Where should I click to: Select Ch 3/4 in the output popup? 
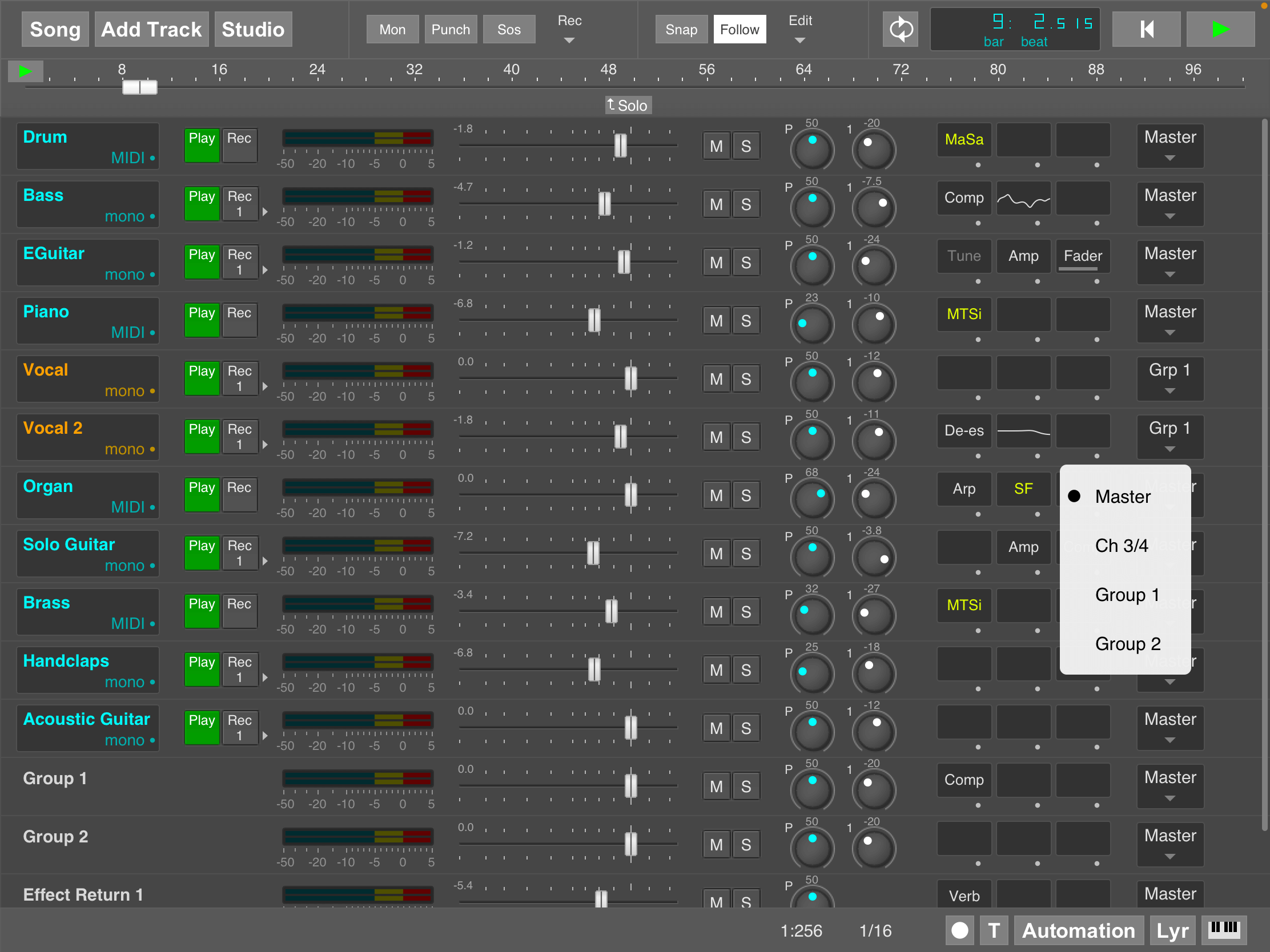pyautogui.click(x=1125, y=545)
